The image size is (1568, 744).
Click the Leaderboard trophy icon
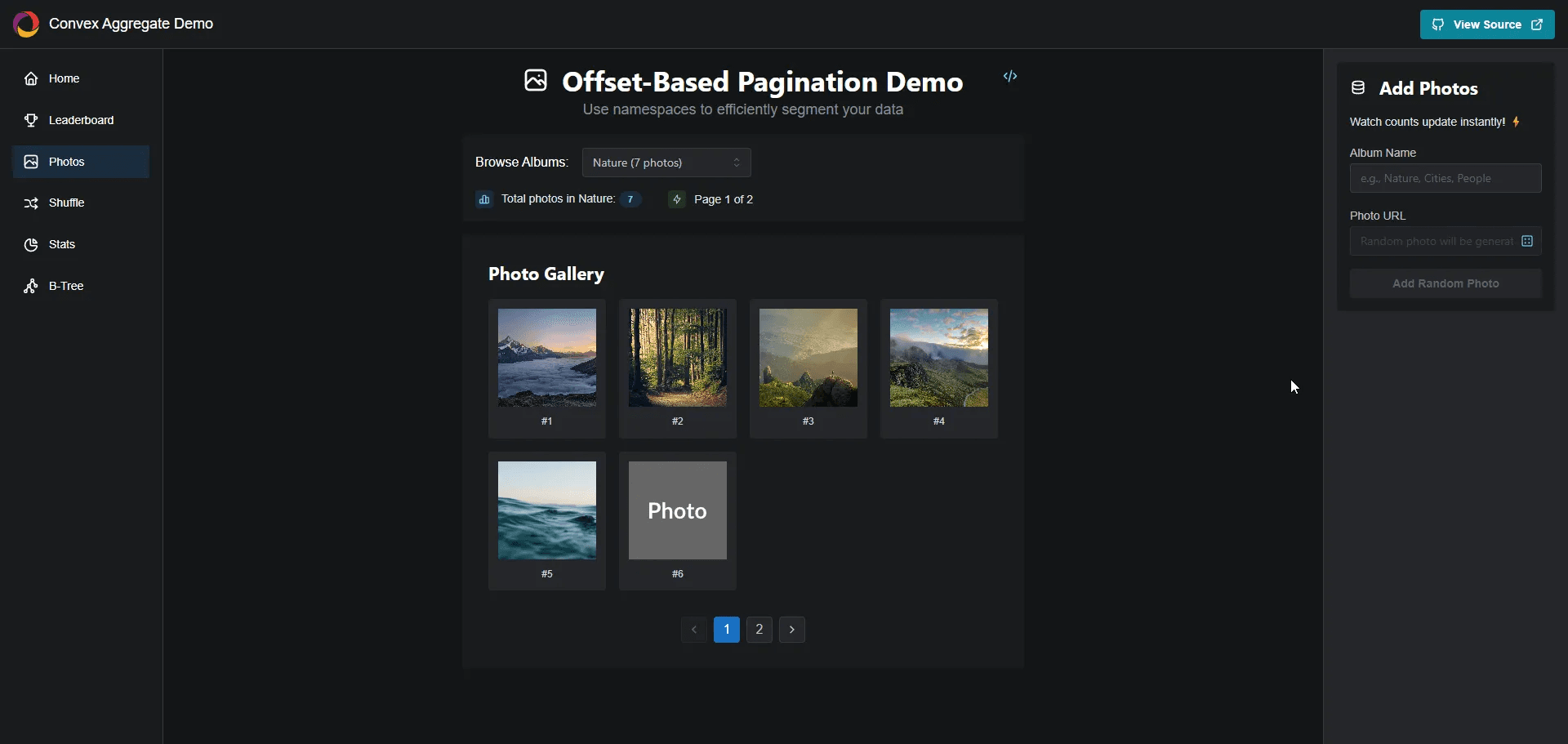pos(31,120)
